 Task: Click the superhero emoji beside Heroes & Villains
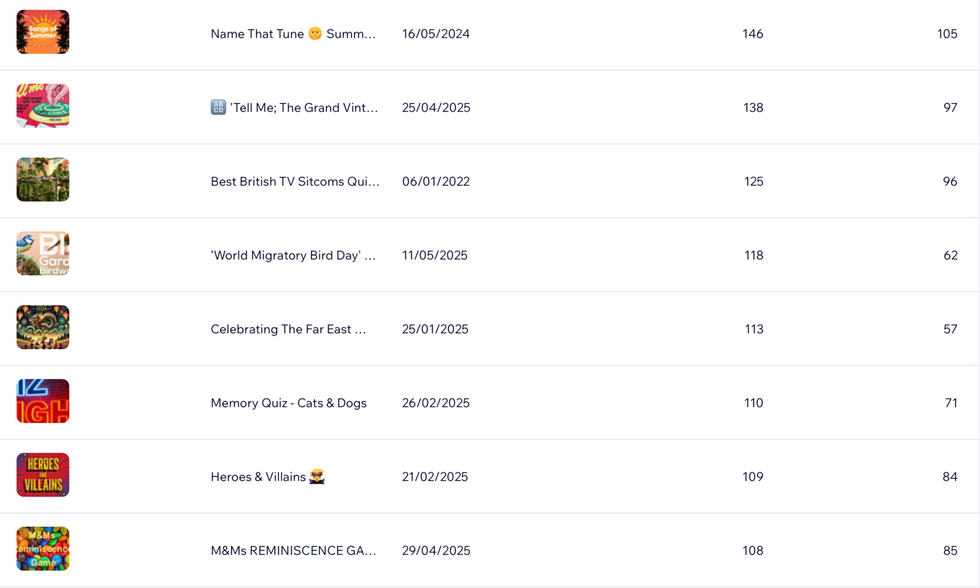(x=317, y=477)
